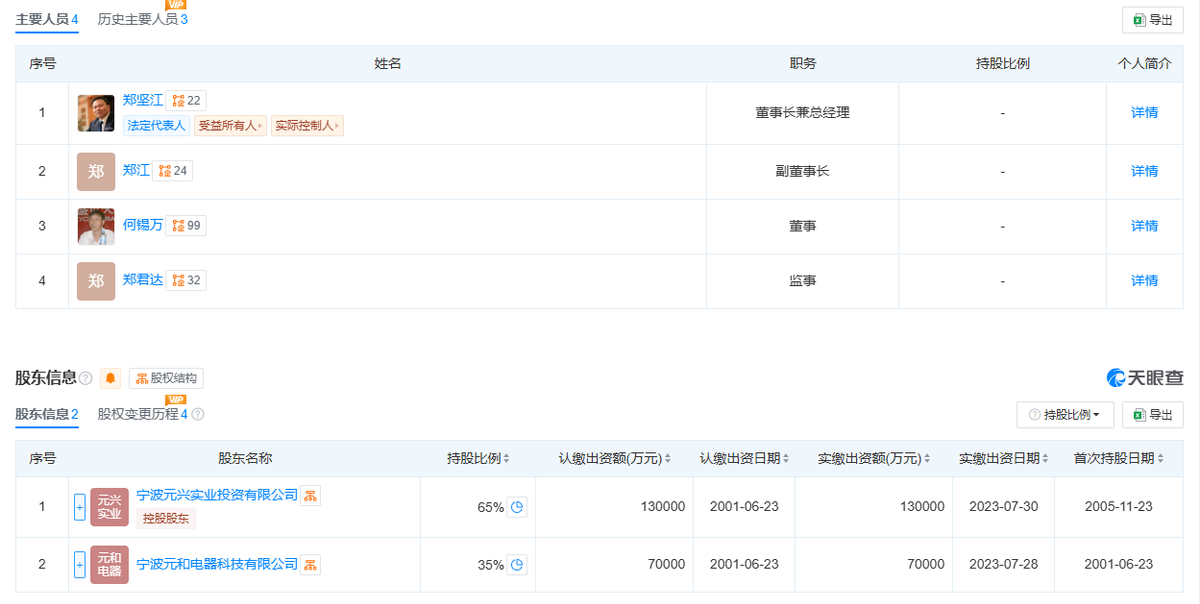Click relation count icon 22 beside 郑坚江
1200x604 pixels.
point(186,100)
